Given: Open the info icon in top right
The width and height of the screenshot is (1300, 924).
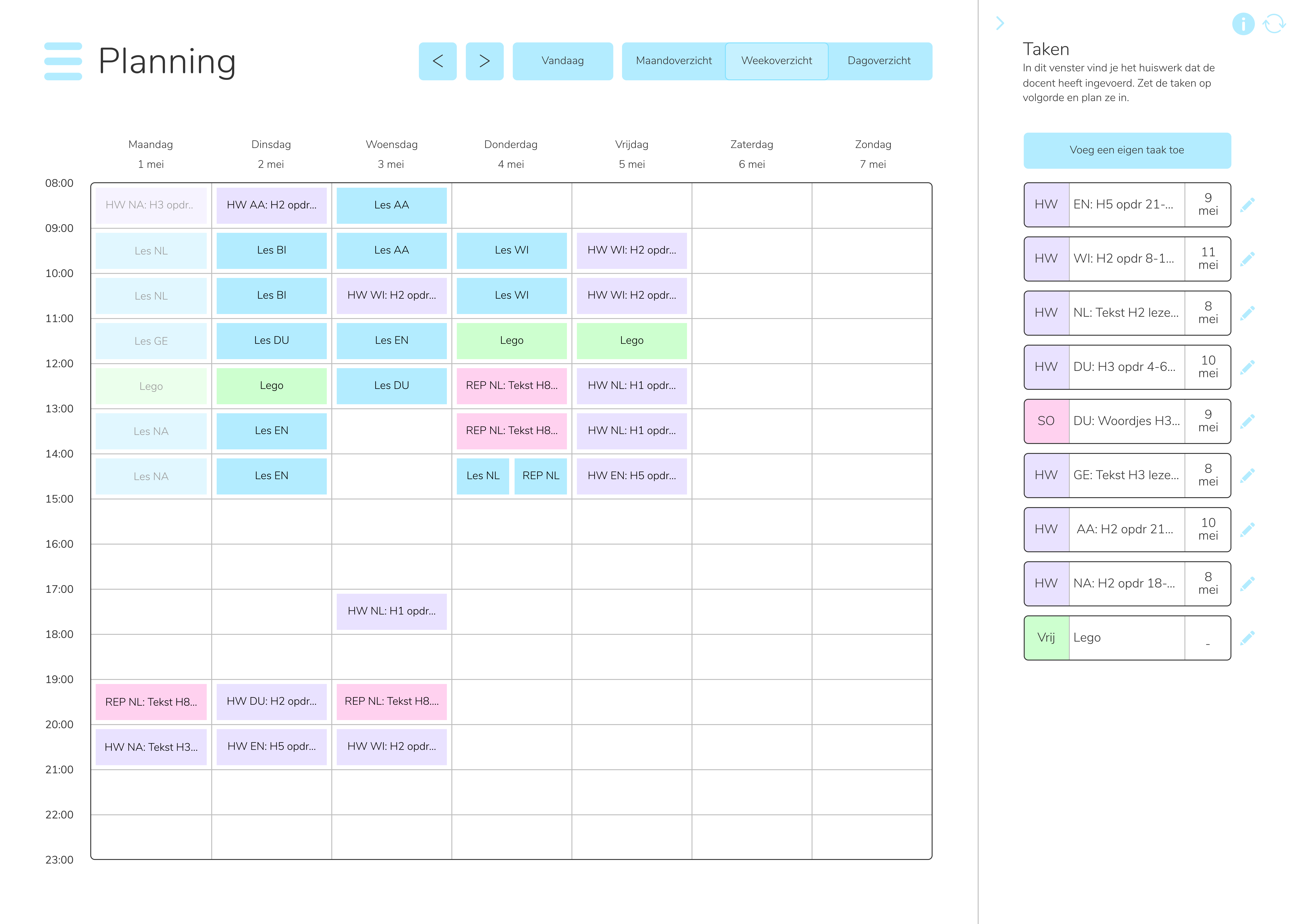Looking at the screenshot, I should (1243, 24).
